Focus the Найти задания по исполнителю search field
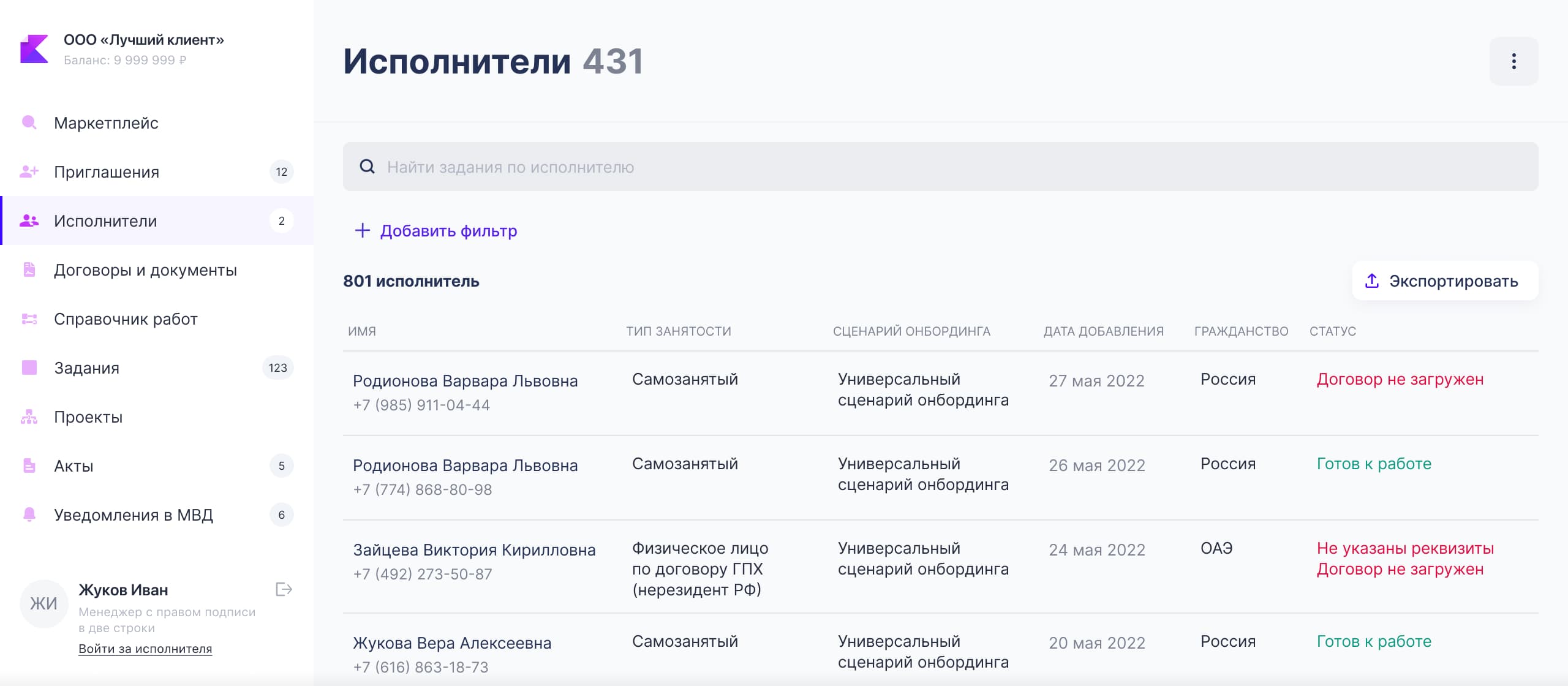The image size is (1568, 686). coord(940,167)
